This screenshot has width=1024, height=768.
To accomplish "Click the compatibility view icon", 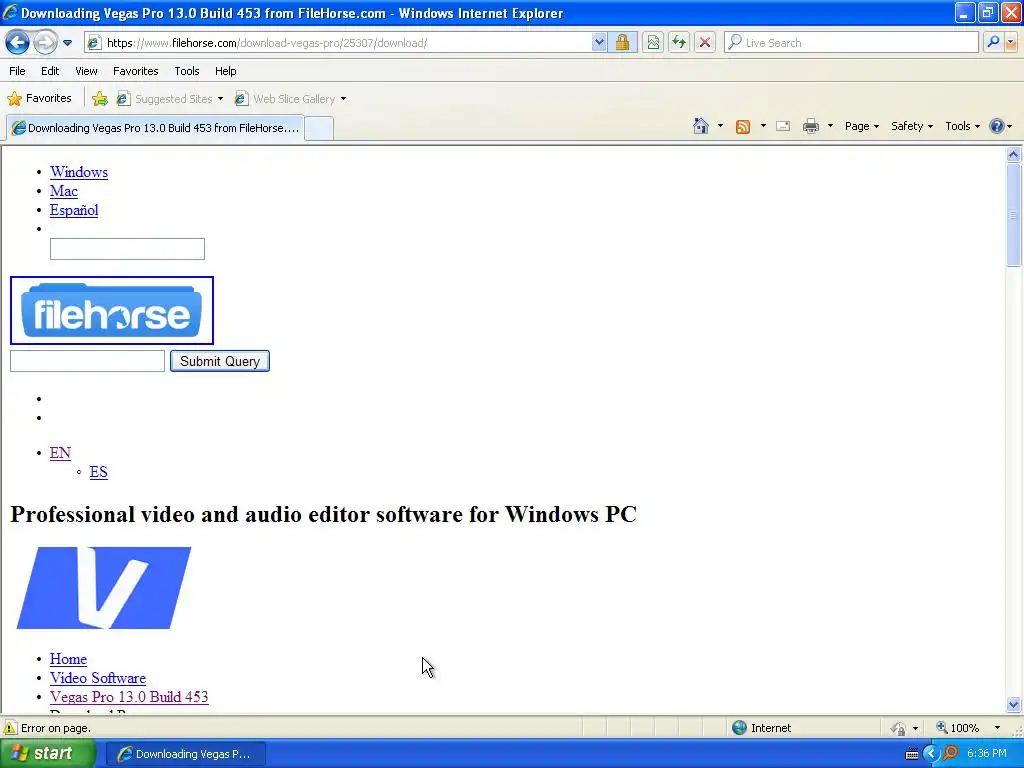I will click(x=653, y=43).
